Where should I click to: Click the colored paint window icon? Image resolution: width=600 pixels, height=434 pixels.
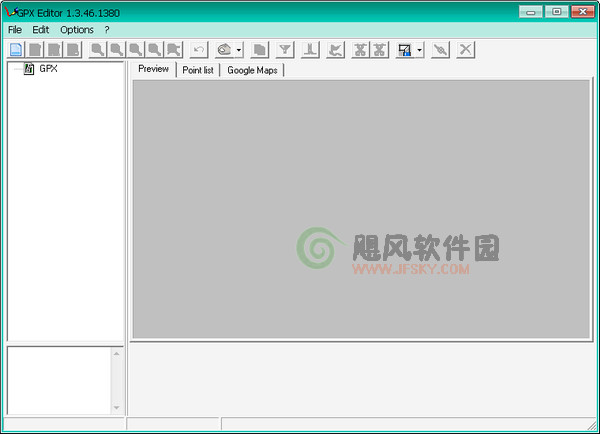[405, 50]
